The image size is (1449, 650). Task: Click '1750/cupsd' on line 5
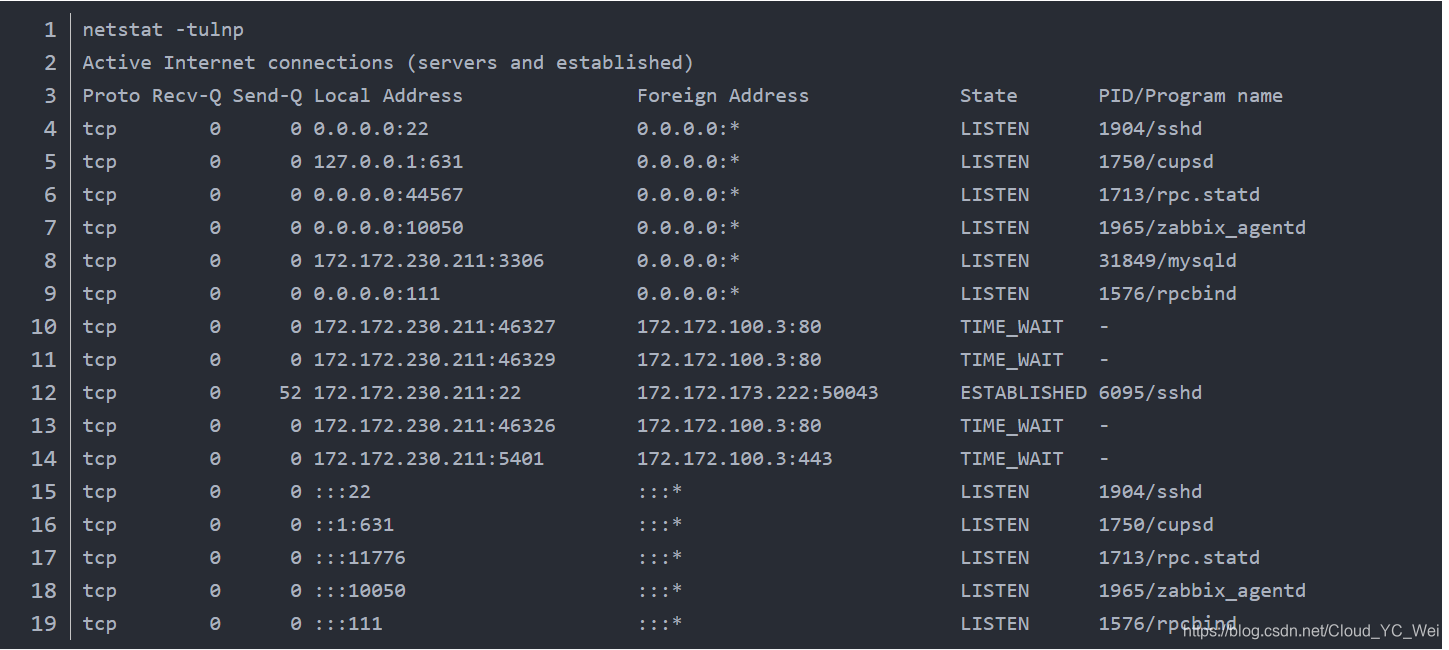coord(1156,162)
